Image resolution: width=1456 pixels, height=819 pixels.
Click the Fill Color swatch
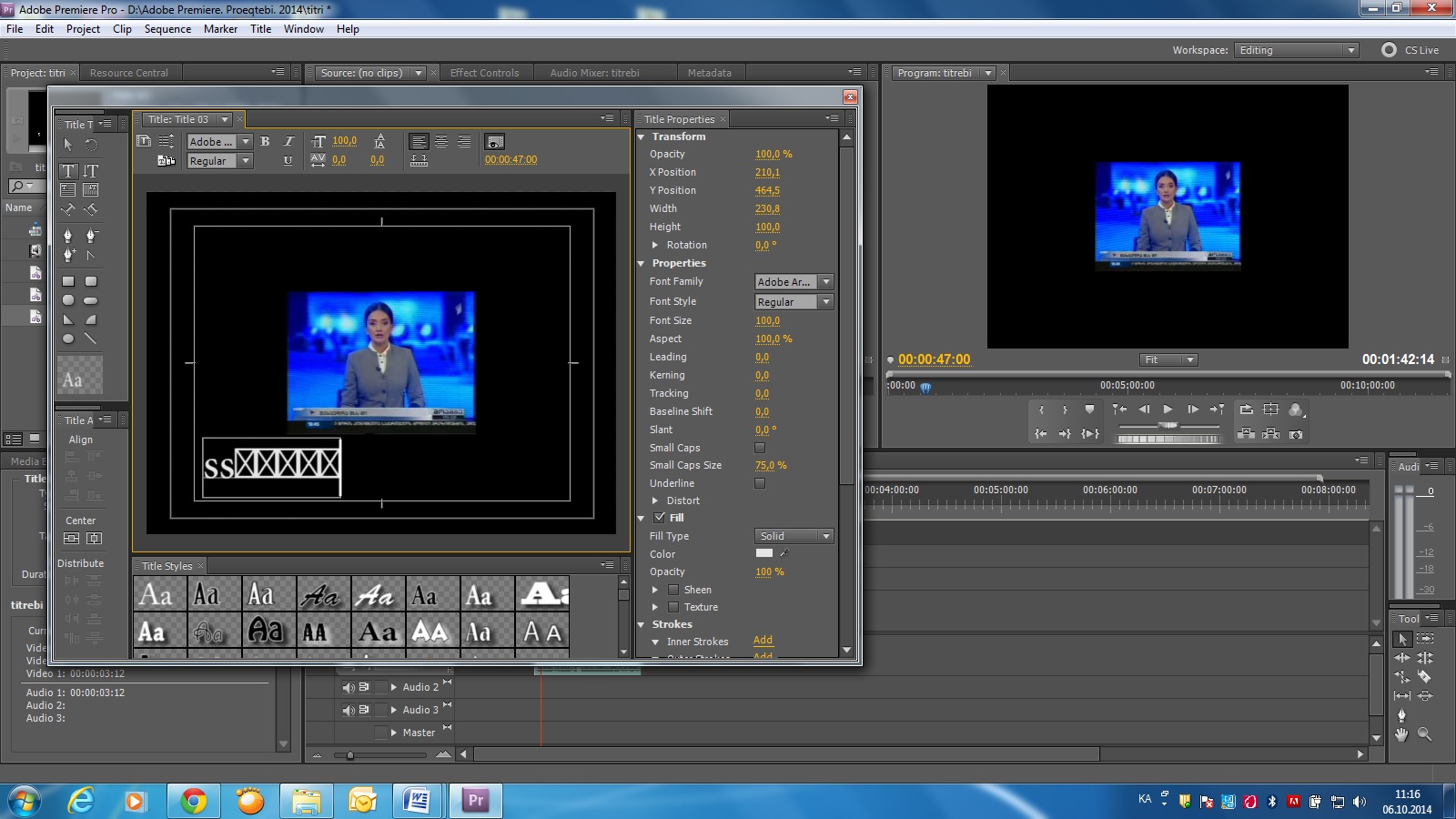764,553
